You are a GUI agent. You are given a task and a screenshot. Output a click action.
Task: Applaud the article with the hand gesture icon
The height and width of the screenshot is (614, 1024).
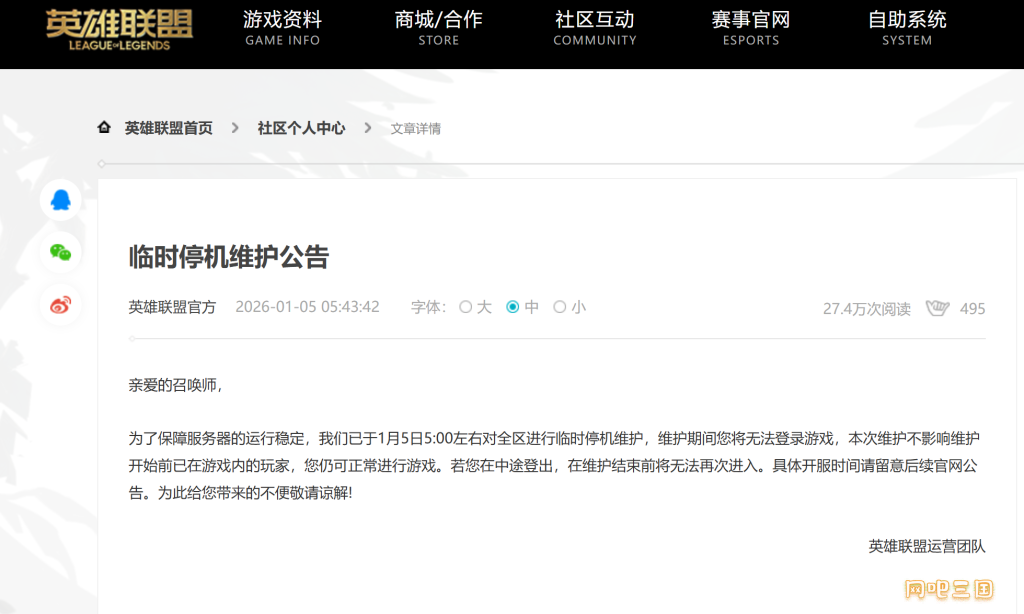[937, 309]
